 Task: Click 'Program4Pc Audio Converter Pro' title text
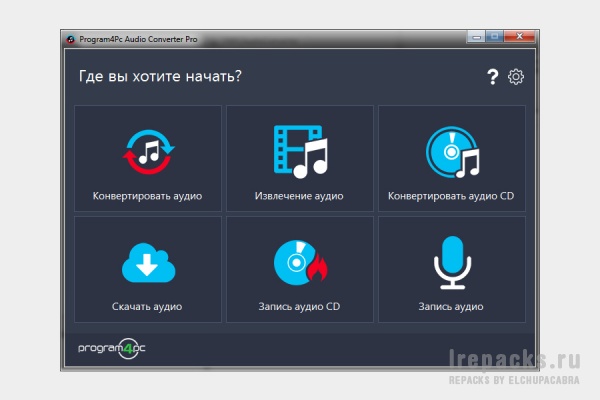[x=139, y=39]
